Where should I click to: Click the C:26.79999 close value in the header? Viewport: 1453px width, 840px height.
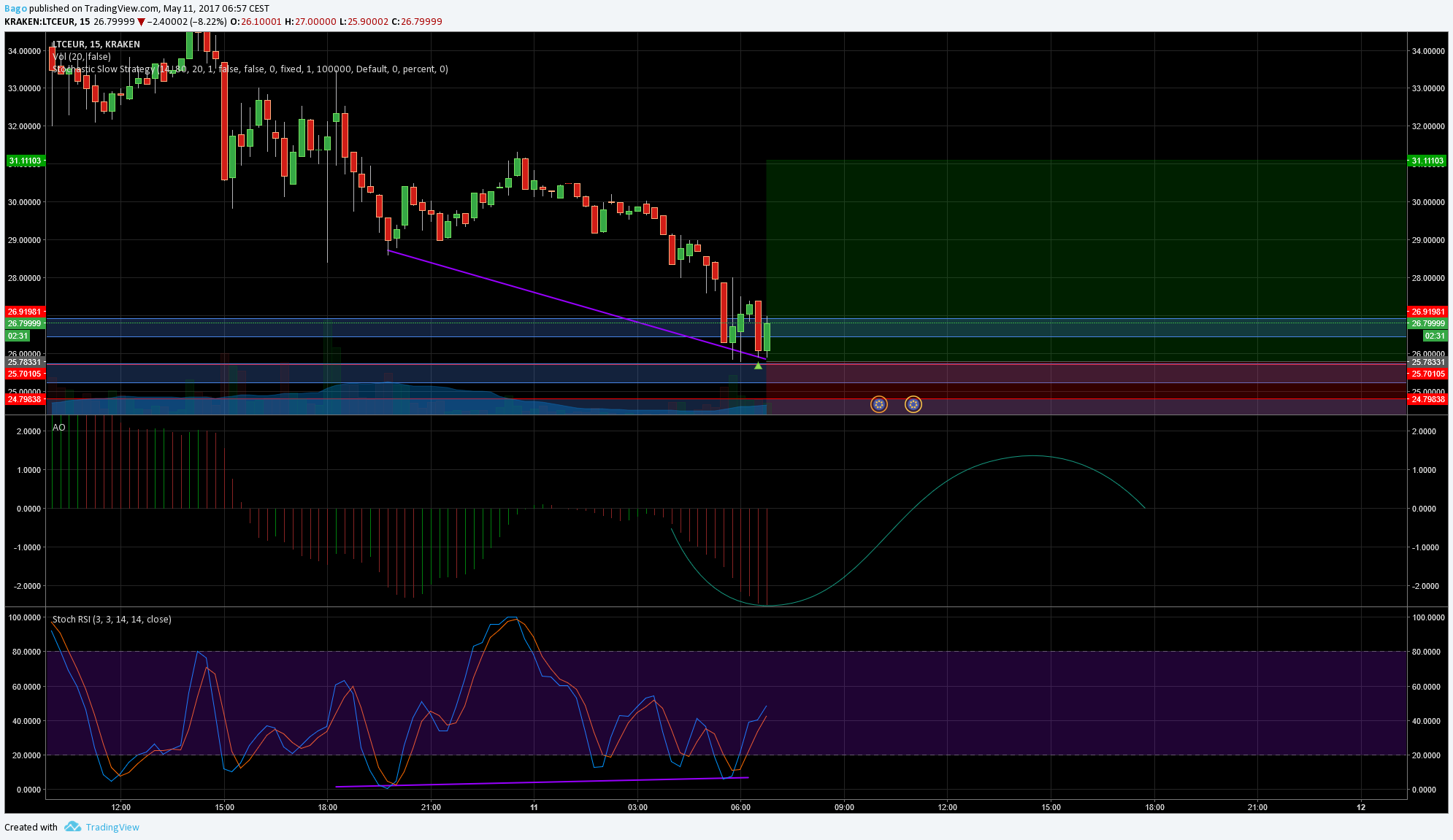coord(417,22)
